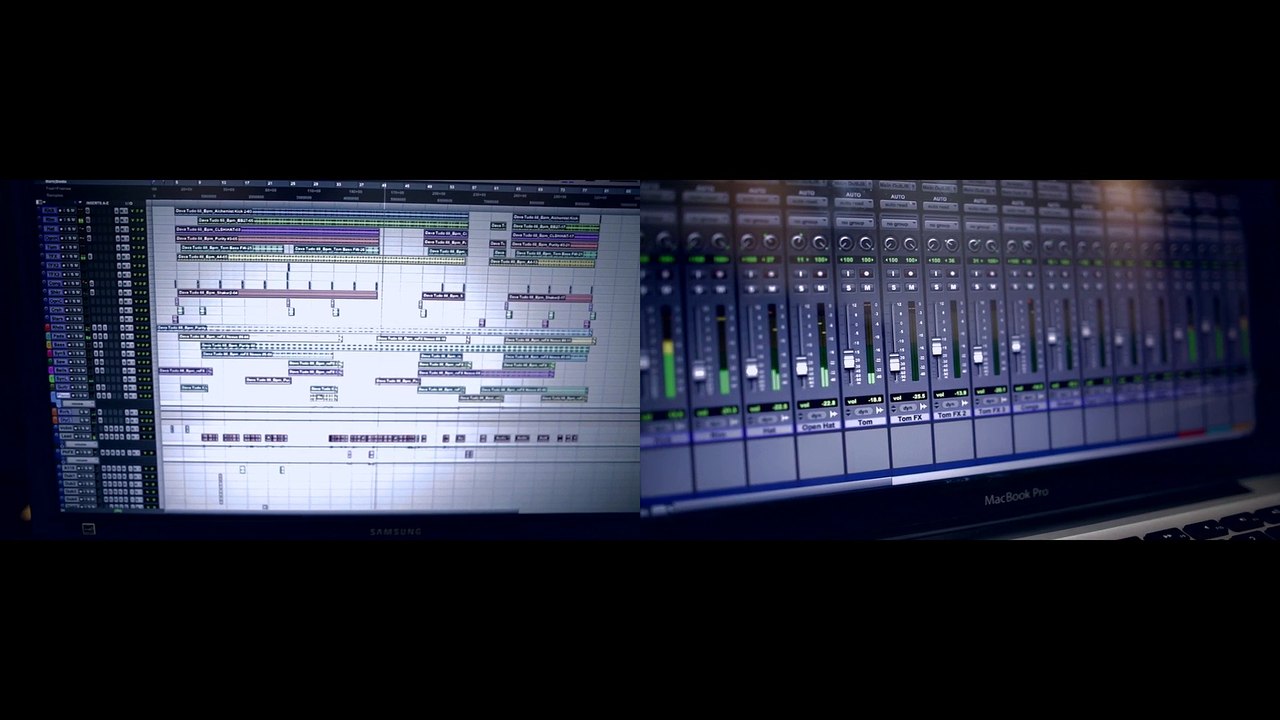Arm record on the Tom FX channel
This screenshot has width=1280, height=720.
(911, 273)
